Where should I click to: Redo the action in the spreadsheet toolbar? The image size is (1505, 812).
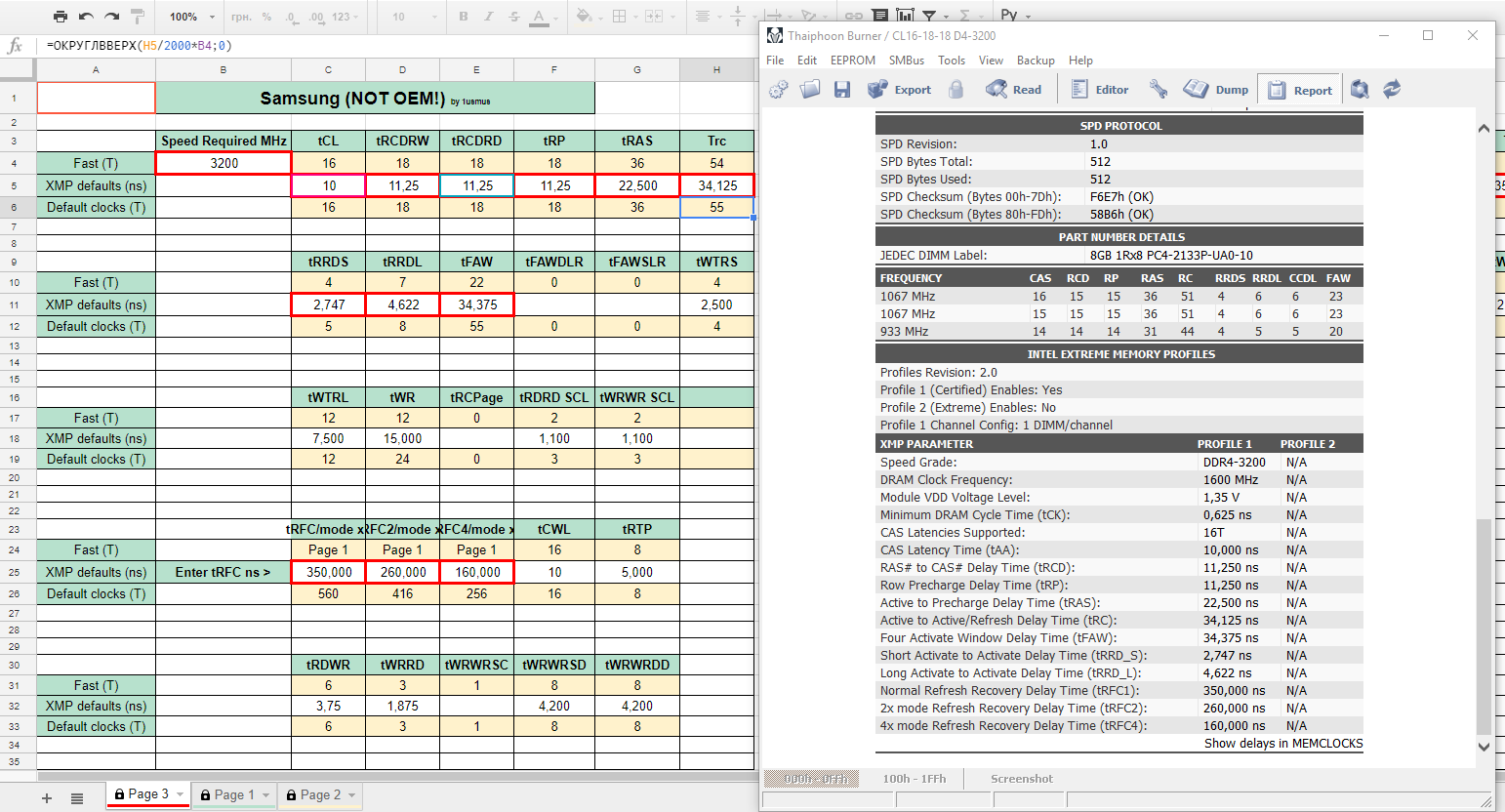click(111, 17)
